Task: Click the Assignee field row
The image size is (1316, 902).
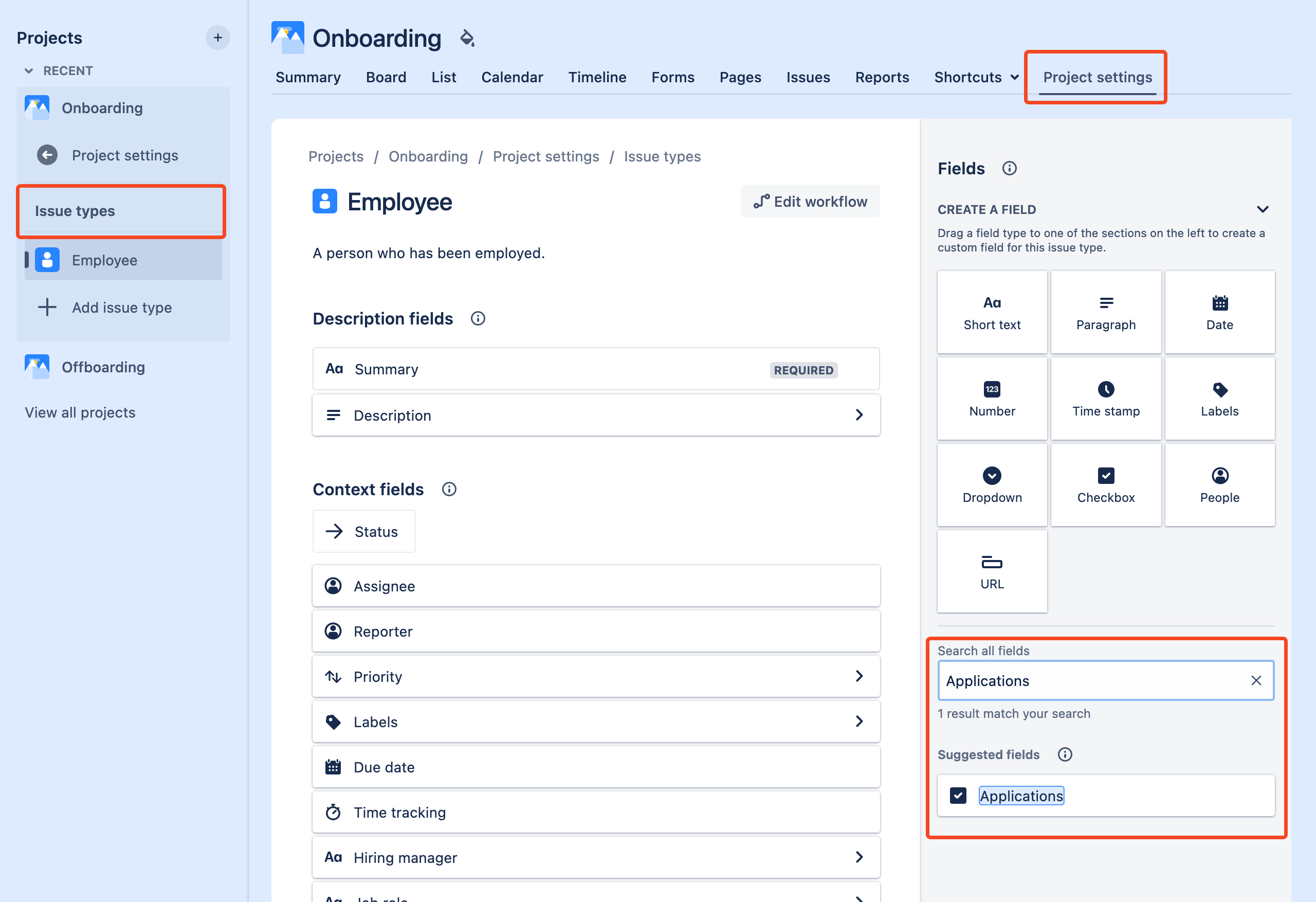Action: click(x=596, y=586)
